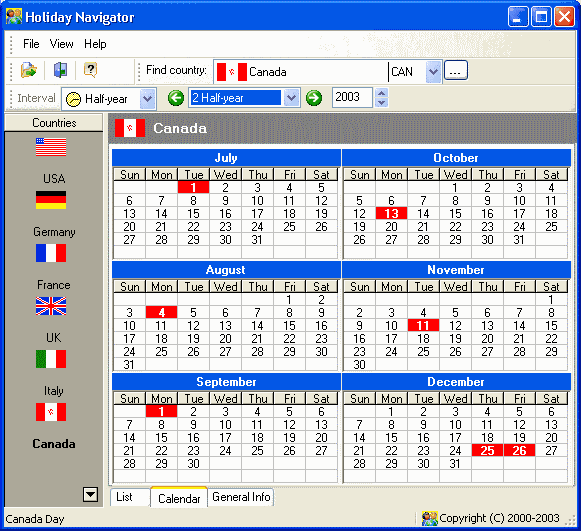Click the Canada country search field
Image resolution: width=581 pixels, height=531 pixels.
pyautogui.click(x=301, y=72)
